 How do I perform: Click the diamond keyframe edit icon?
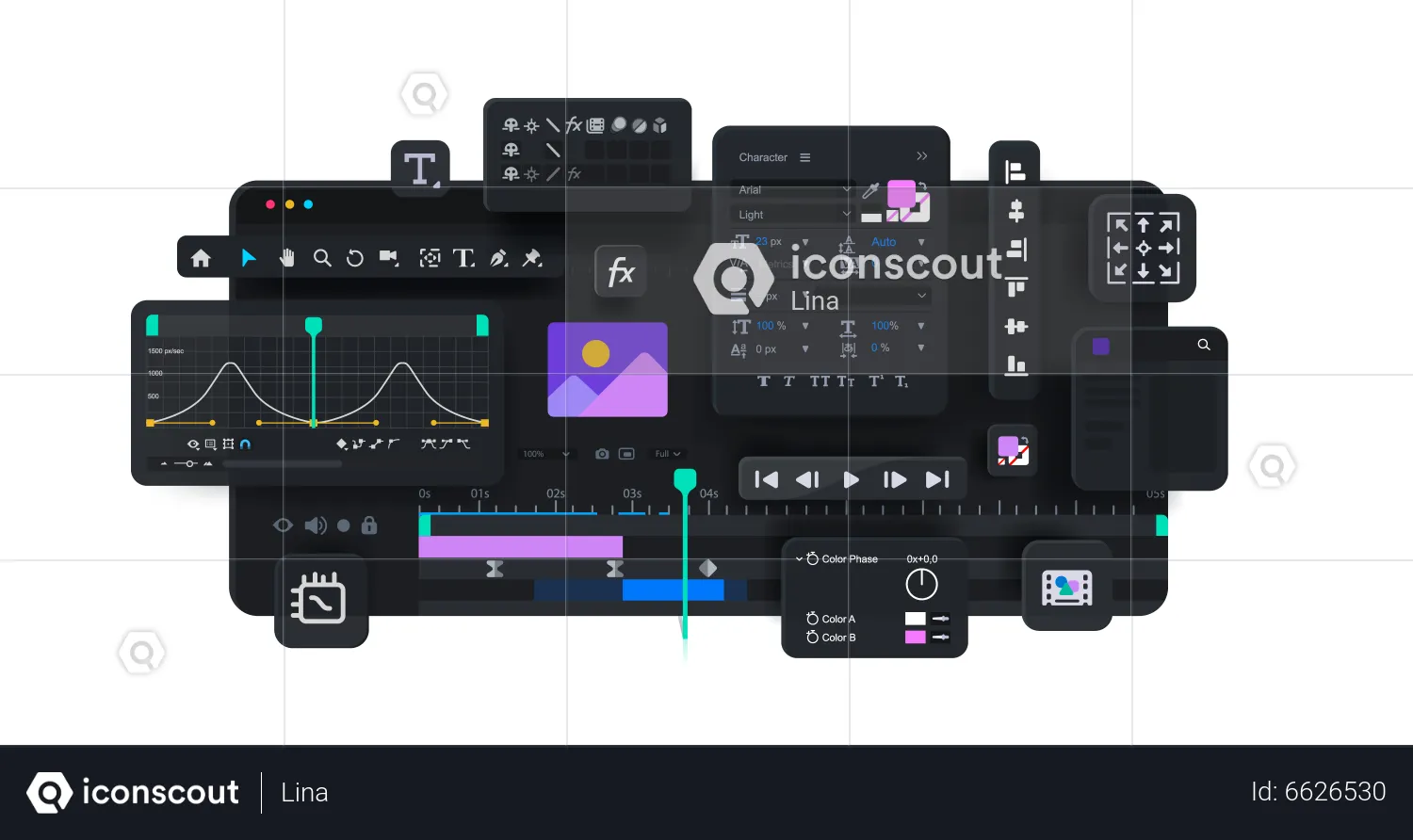(x=342, y=444)
